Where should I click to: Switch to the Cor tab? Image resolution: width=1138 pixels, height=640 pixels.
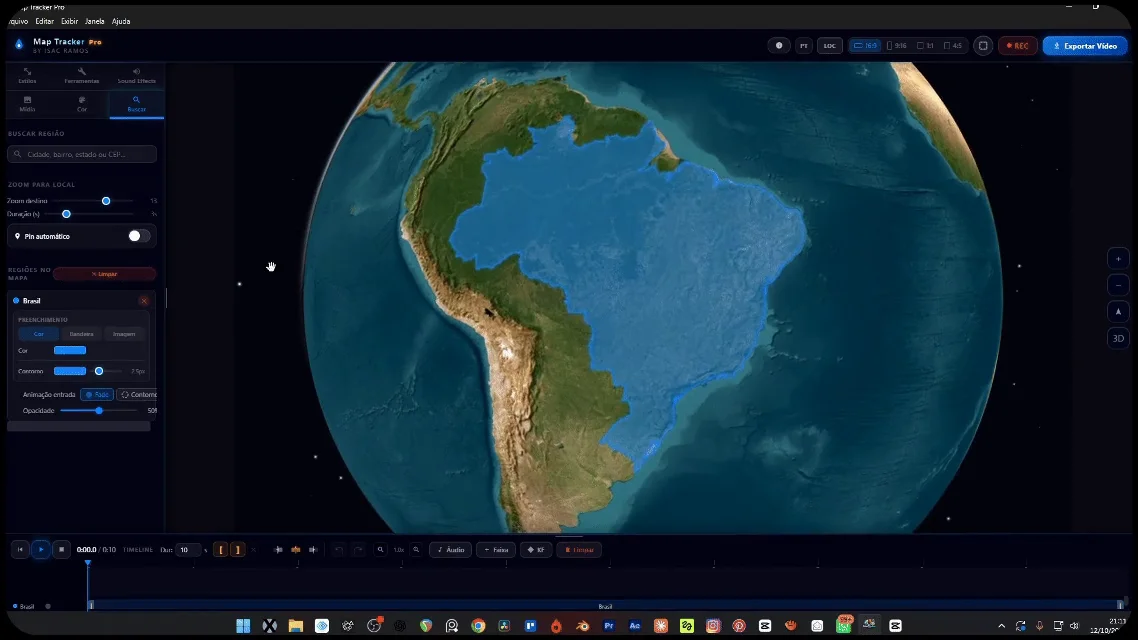(82, 104)
